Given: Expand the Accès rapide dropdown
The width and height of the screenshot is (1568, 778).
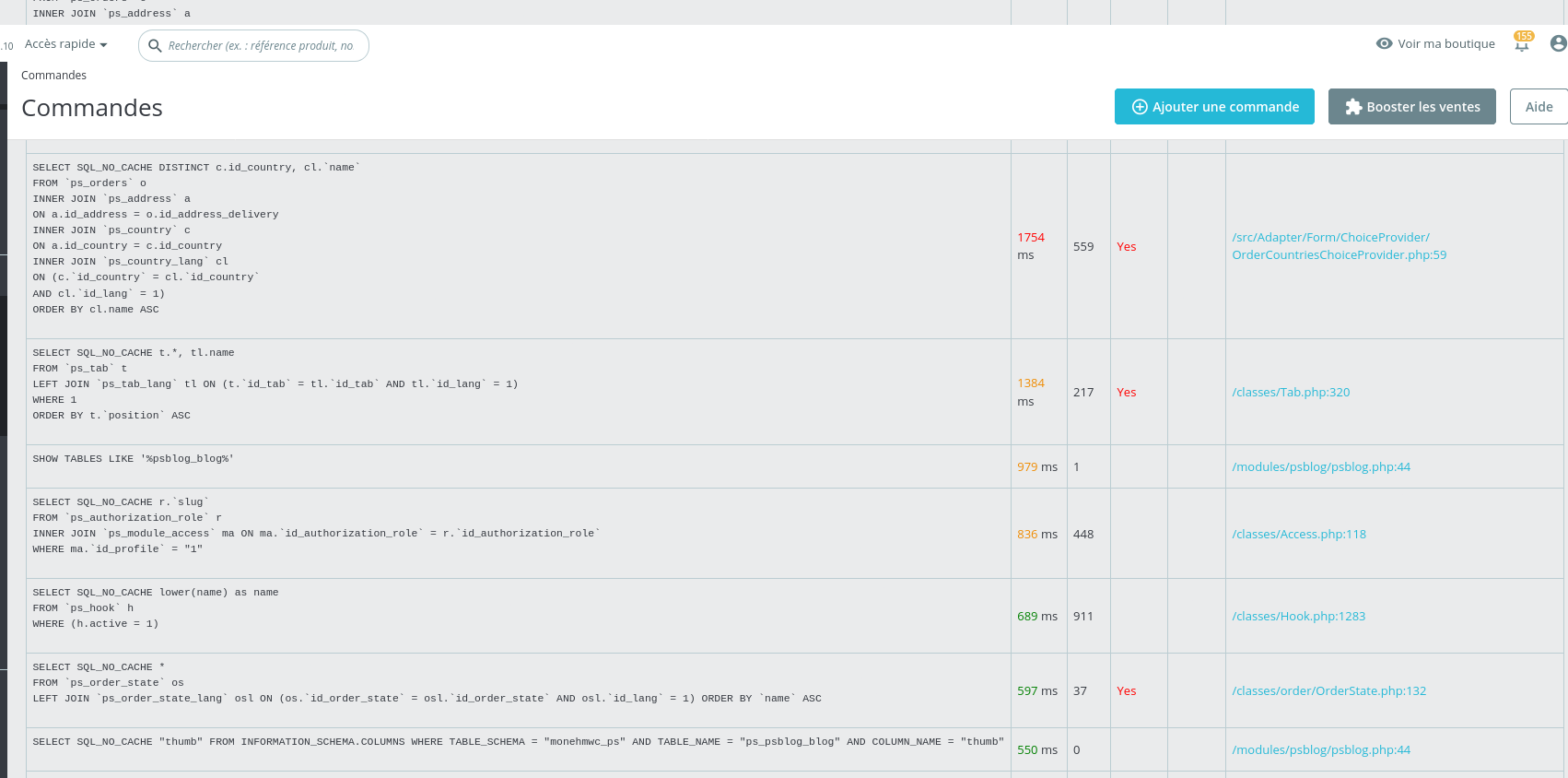Looking at the screenshot, I should (66, 44).
